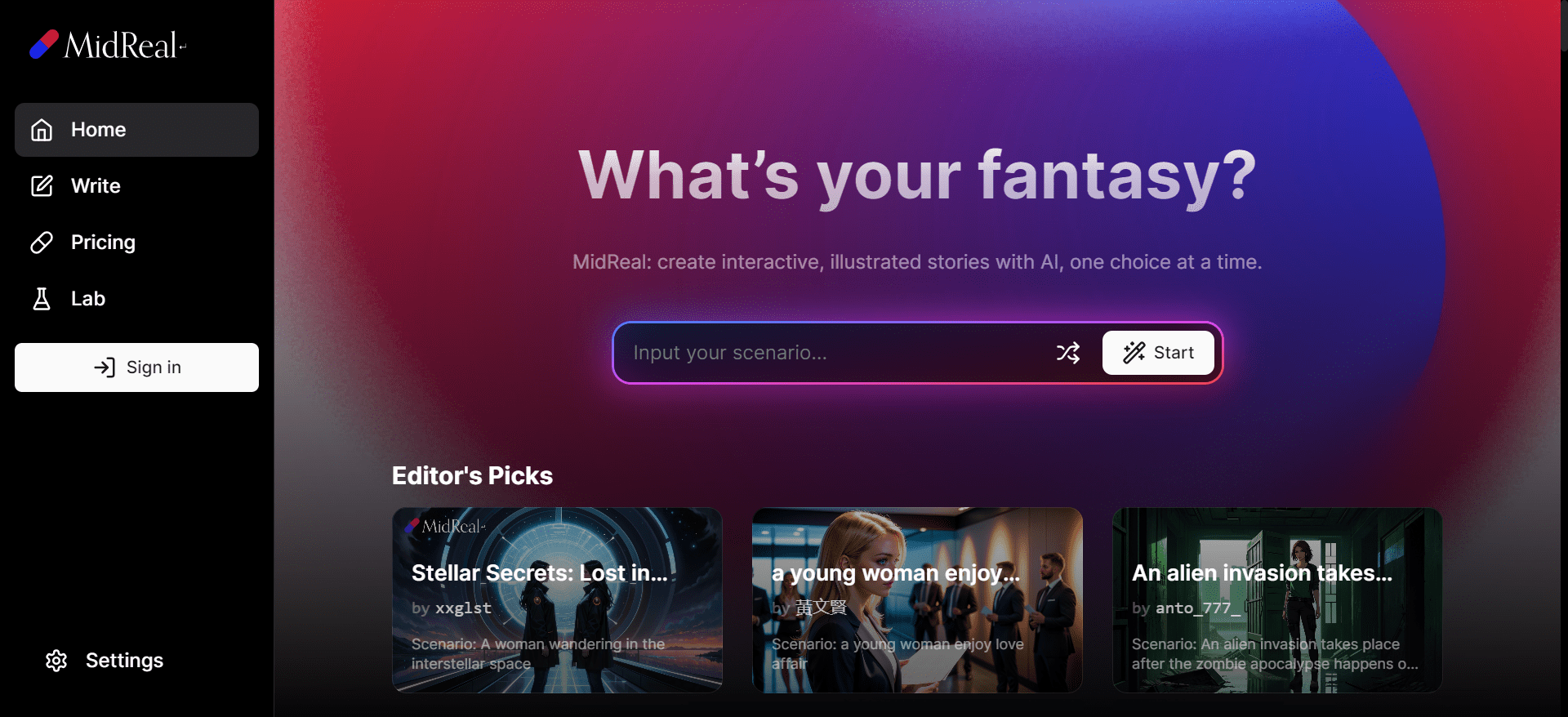The height and width of the screenshot is (717, 1568).
Task: Click the Write pencil icon
Action: [42, 186]
